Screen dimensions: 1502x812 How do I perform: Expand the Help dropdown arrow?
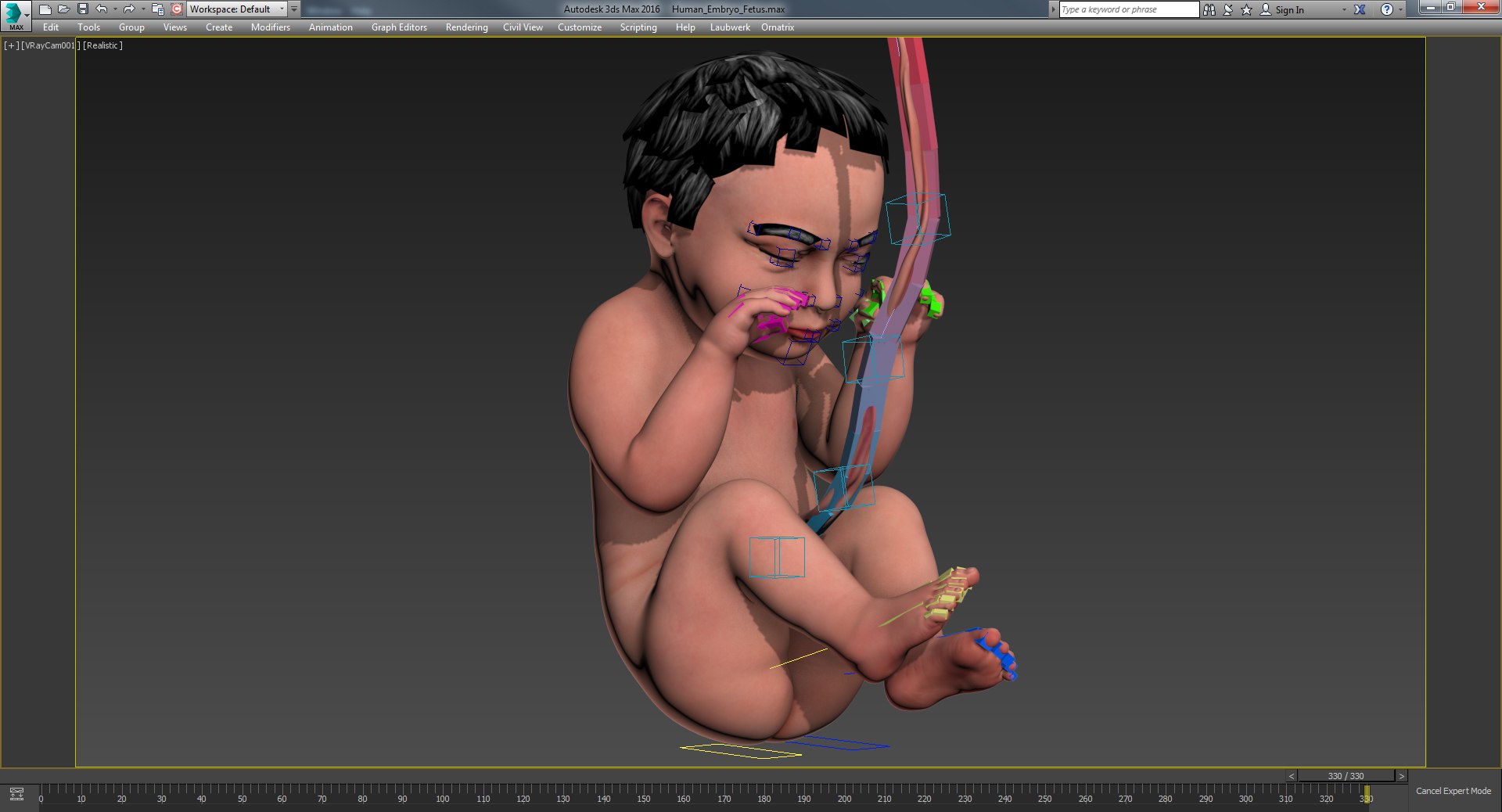pos(1400,9)
